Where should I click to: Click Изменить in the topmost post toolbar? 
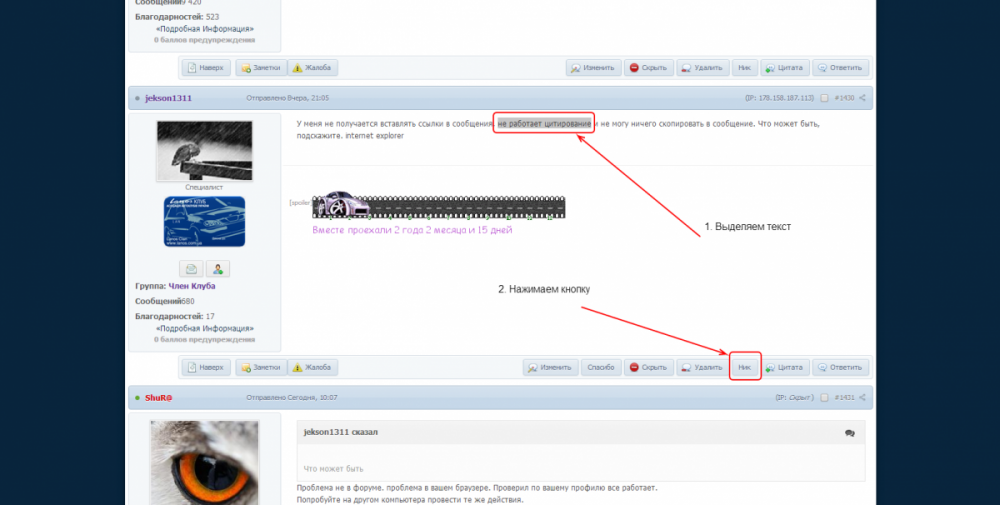(x=592, y=68)
